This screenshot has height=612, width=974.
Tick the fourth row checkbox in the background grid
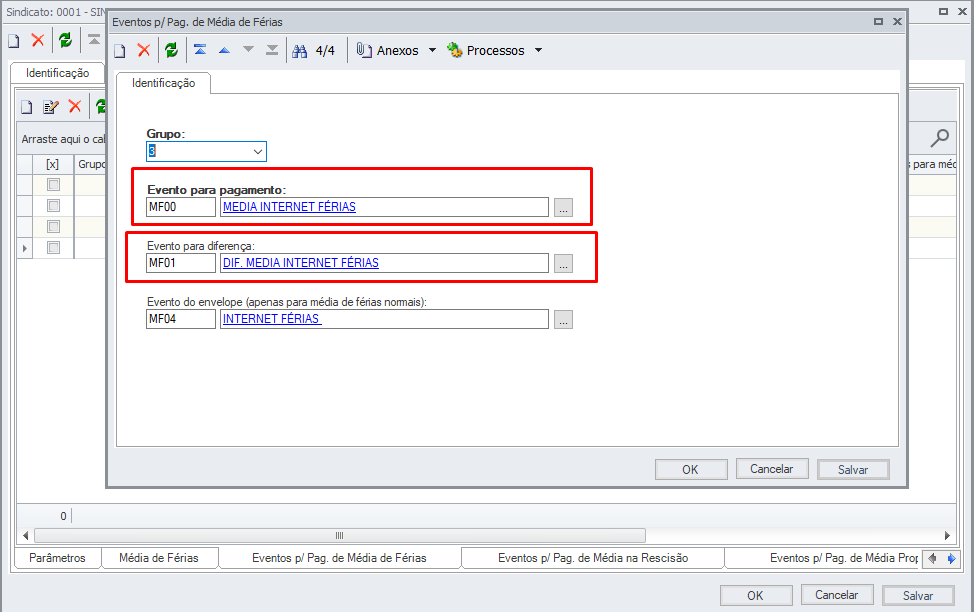coord(53,247)
